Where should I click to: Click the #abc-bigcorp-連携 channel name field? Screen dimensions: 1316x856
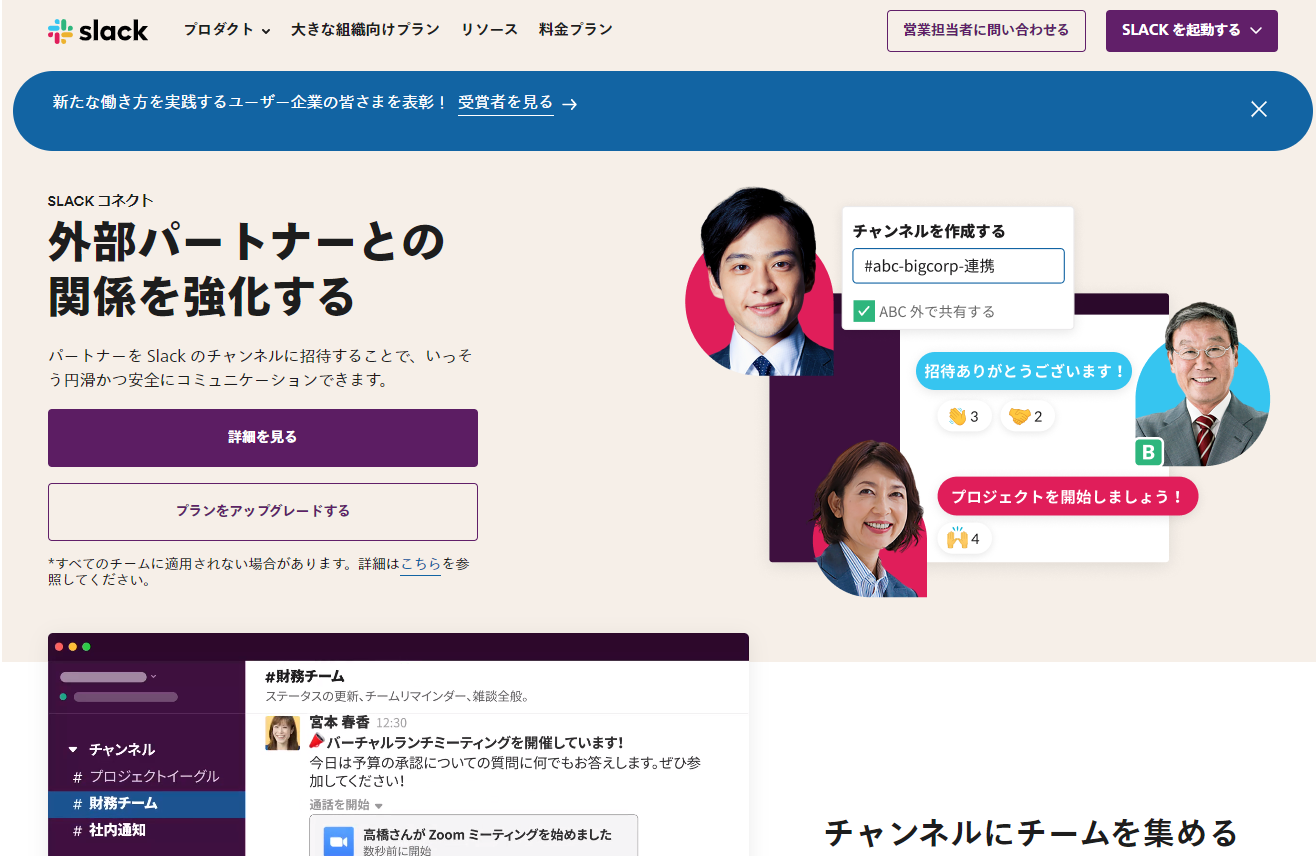(x=958, y=266)
